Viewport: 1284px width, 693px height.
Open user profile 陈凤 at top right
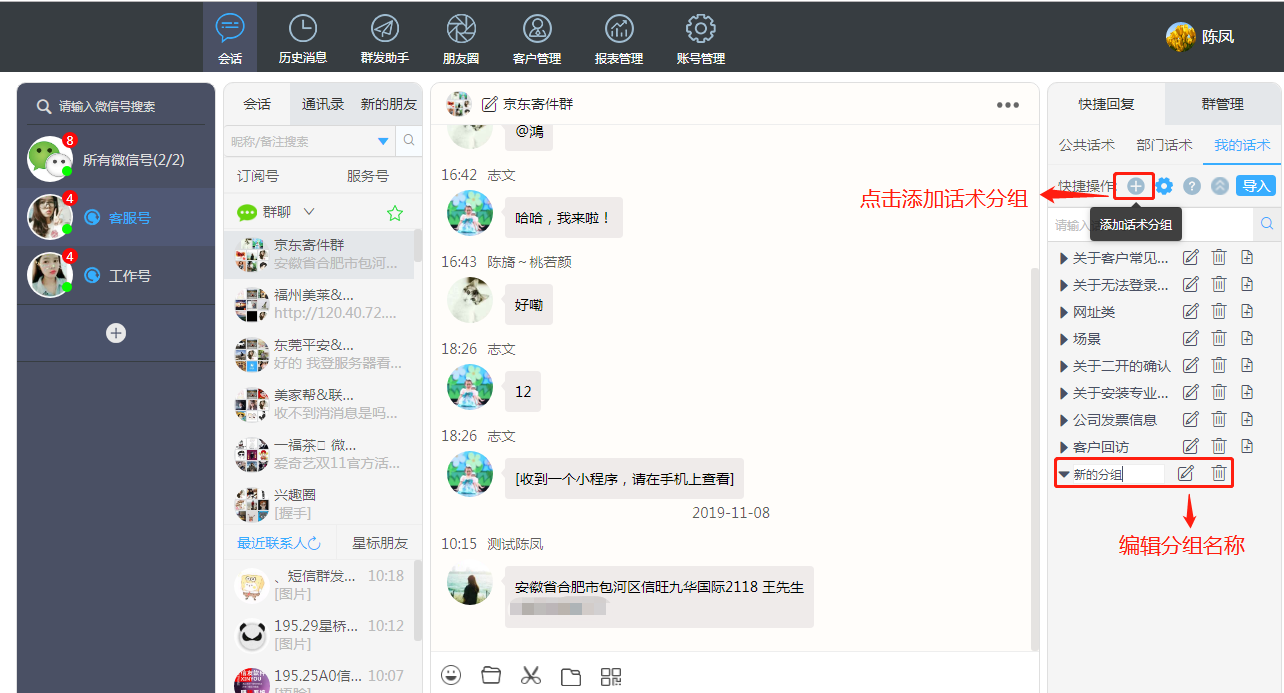click(1200, 37)
